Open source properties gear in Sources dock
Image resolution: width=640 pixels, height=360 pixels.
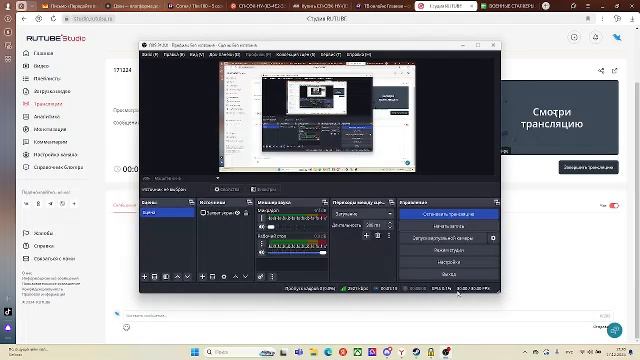pos(224,277)
